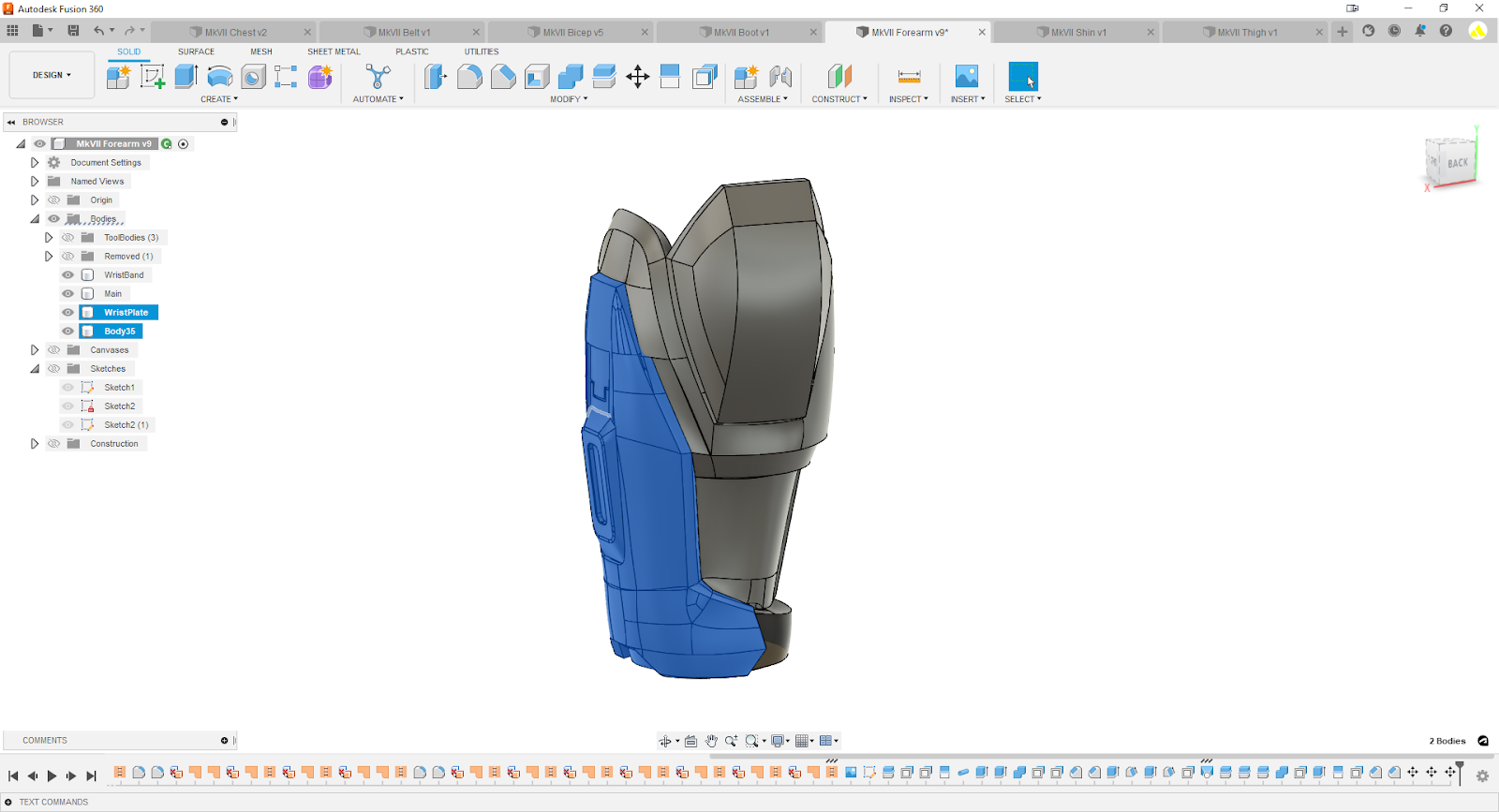1499x812 pixels.
Task: Click the ViewCube BACK face
Action: [1457, 163]
